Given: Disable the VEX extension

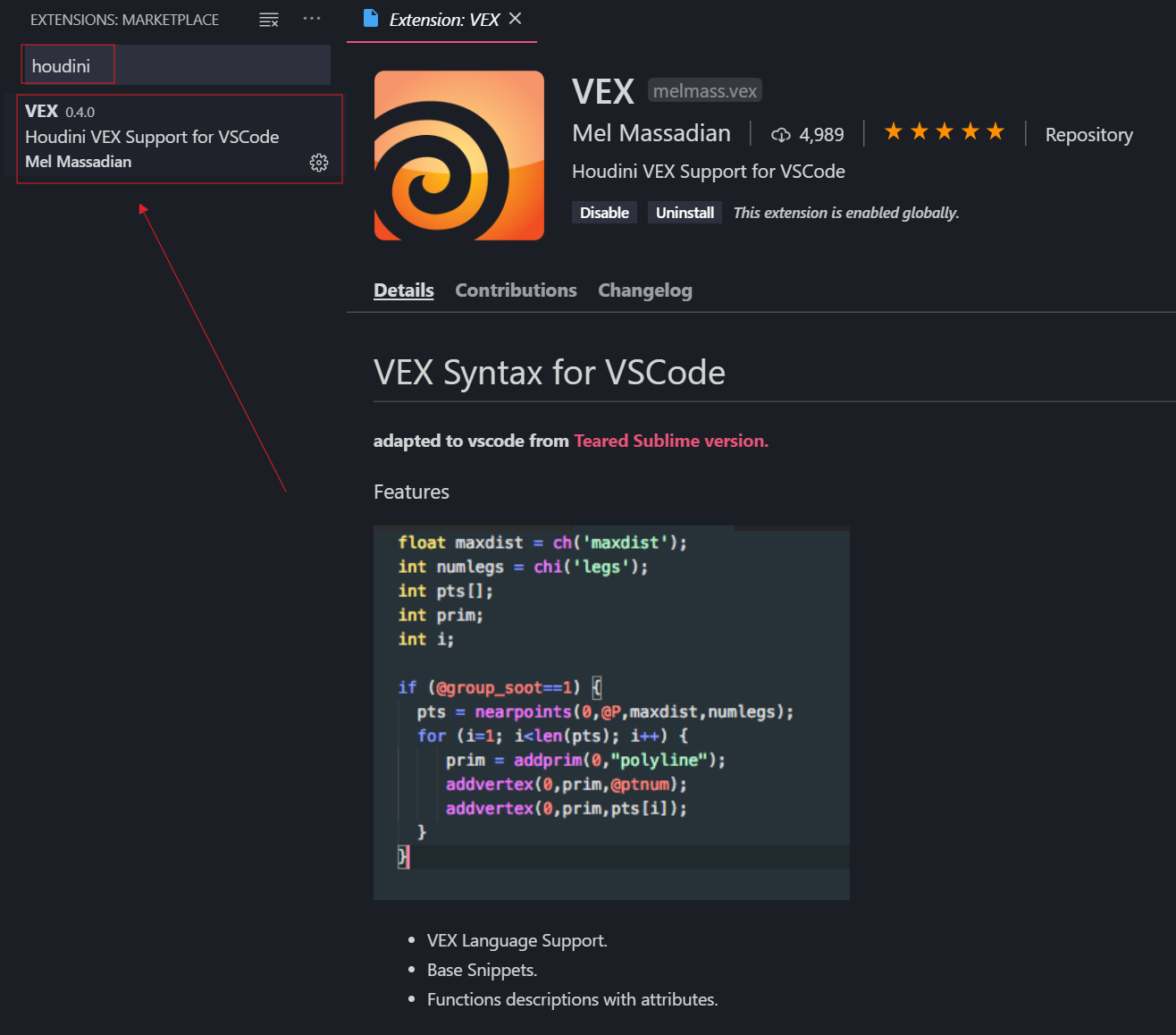Looking at the screenshot, I should 604,213.
